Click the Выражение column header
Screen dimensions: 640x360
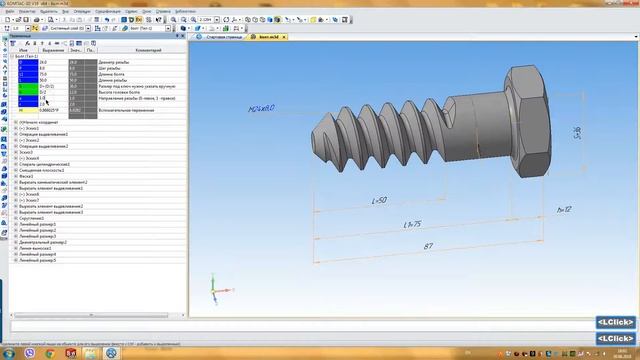click(x=53, y=50)
